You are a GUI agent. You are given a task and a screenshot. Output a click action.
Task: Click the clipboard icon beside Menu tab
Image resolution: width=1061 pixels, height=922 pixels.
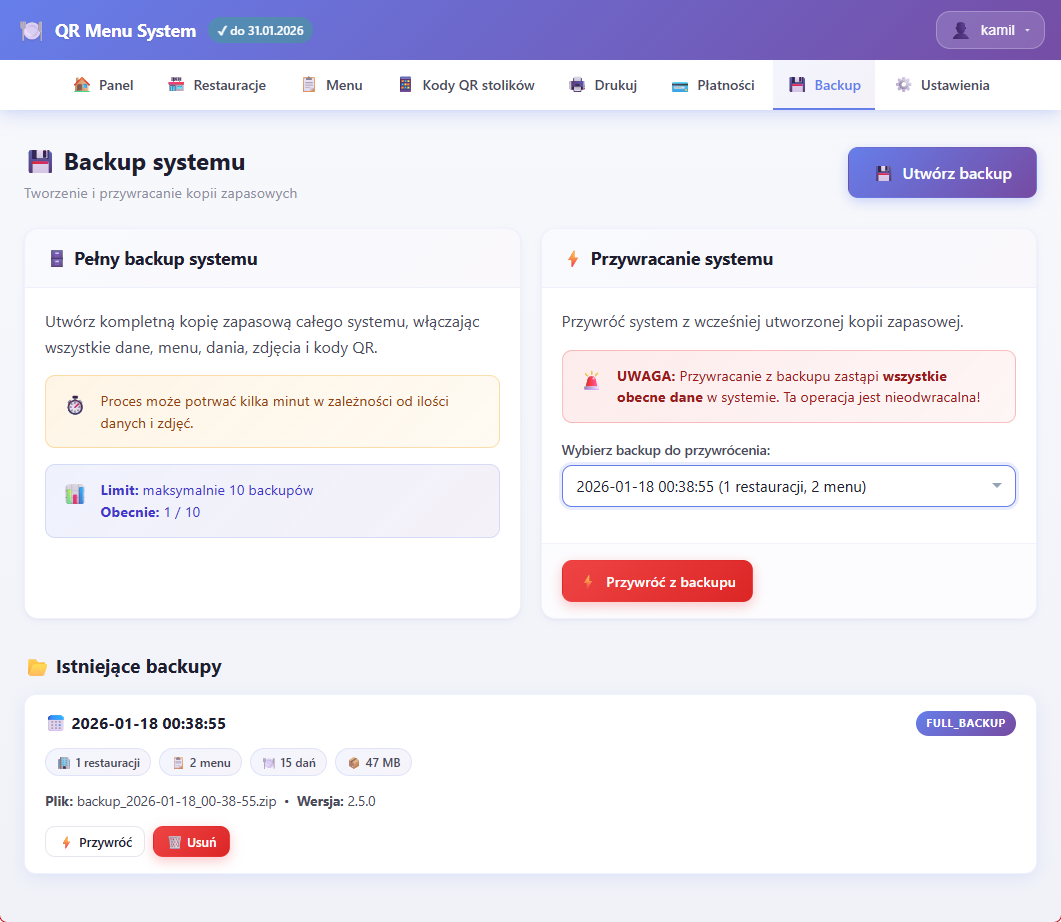(309, 85)
